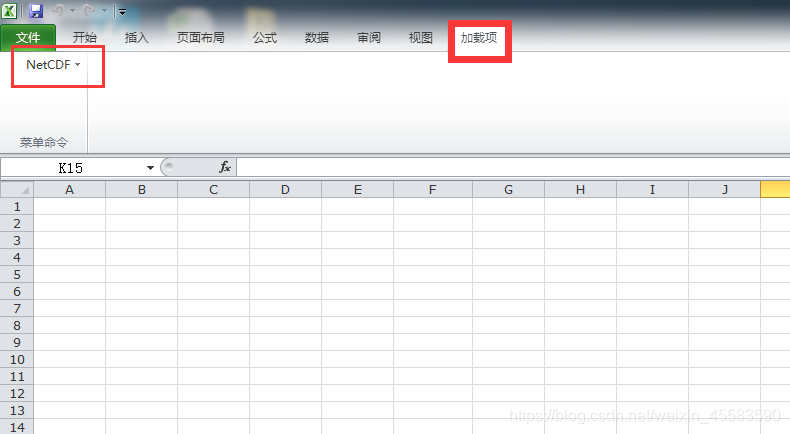
Task: Select column F header
Action: (x=433, y=190)
